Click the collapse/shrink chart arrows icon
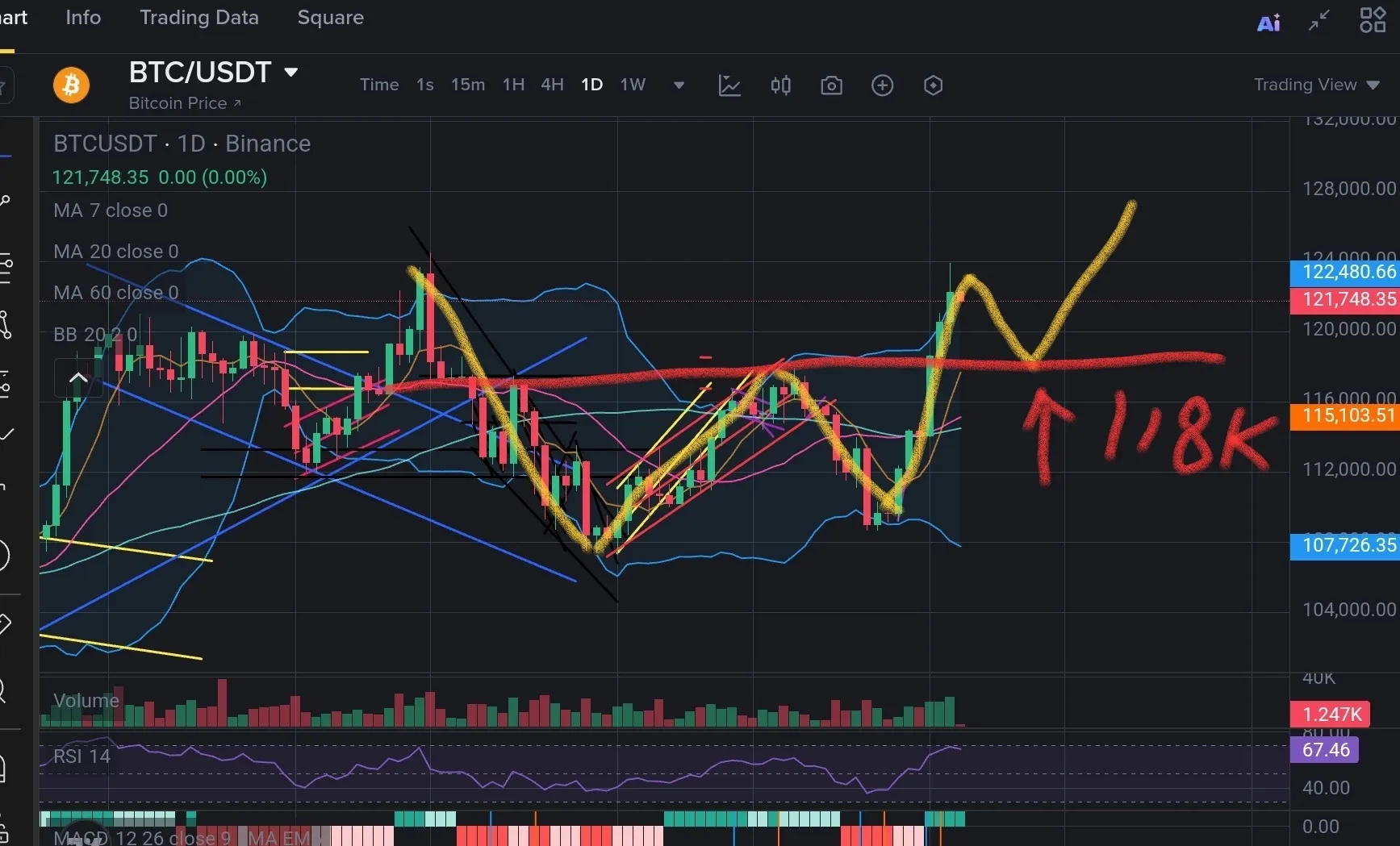This screenshot has height=846, width=1400. tap(1319, 20)
